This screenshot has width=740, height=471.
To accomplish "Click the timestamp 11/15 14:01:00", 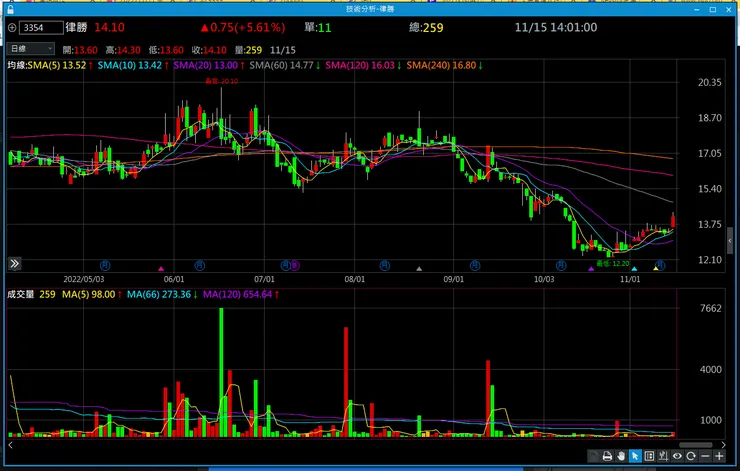I will tap(556, 27).
